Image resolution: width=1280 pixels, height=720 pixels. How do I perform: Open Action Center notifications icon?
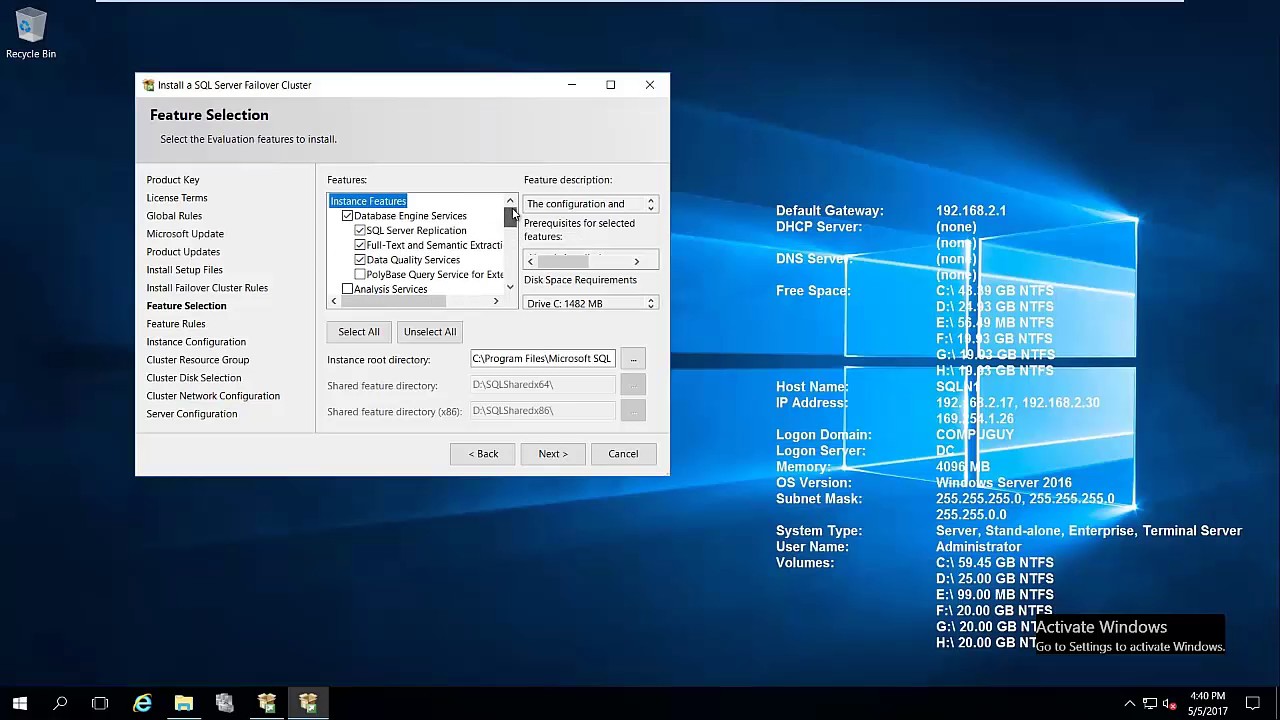point(1253,703)
